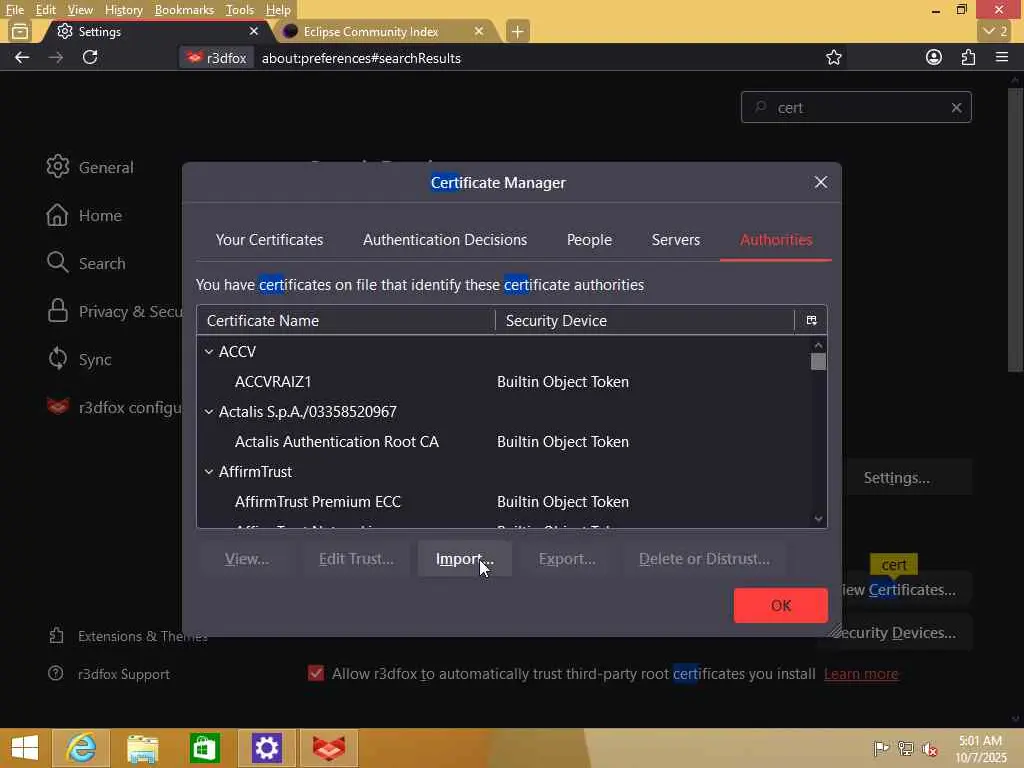Viewport: 1024px width, 768px height.
Task: Switch to the Servers tab
Action: click(x=675, y=240)
